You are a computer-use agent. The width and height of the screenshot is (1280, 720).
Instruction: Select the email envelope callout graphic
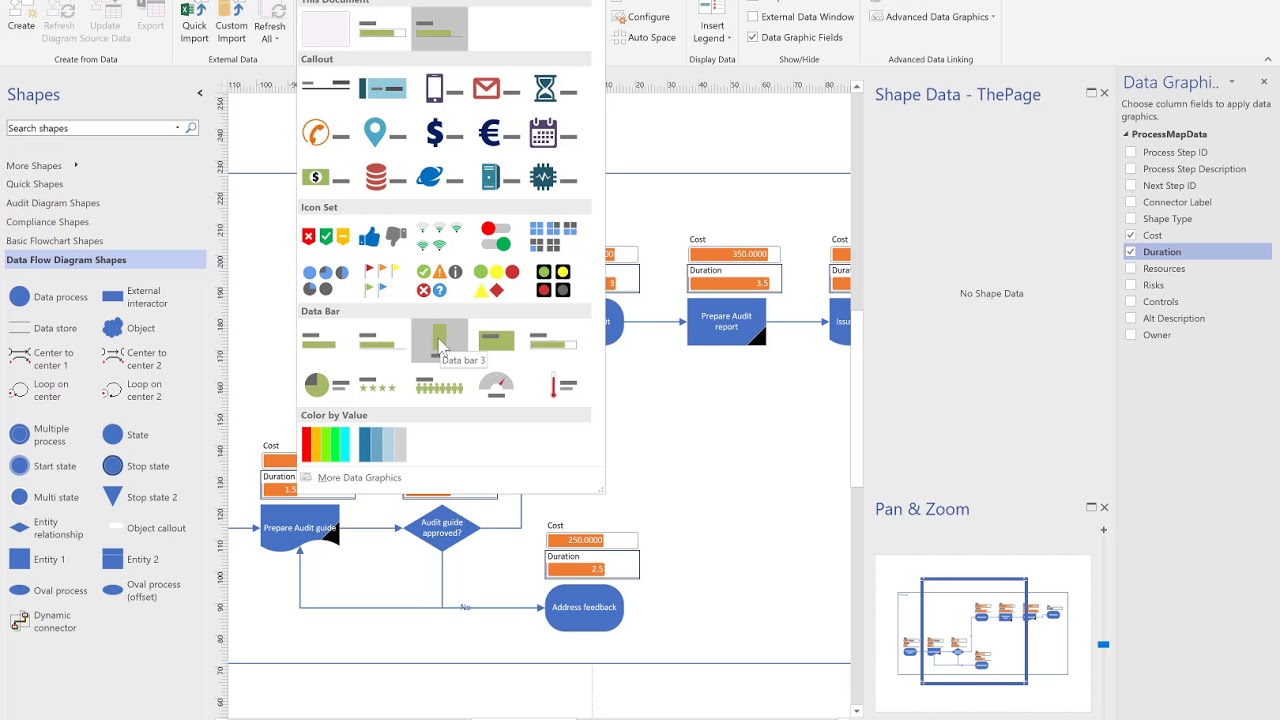[497, 89]
